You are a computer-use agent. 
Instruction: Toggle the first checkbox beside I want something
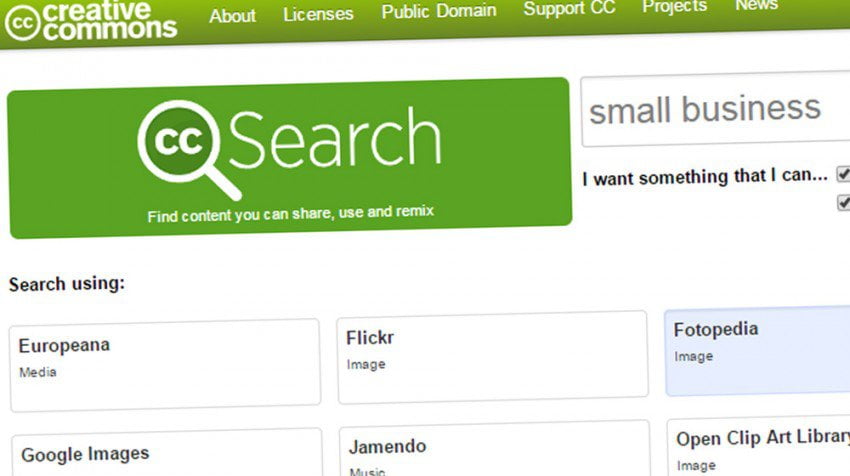click(x=843, y=173)
